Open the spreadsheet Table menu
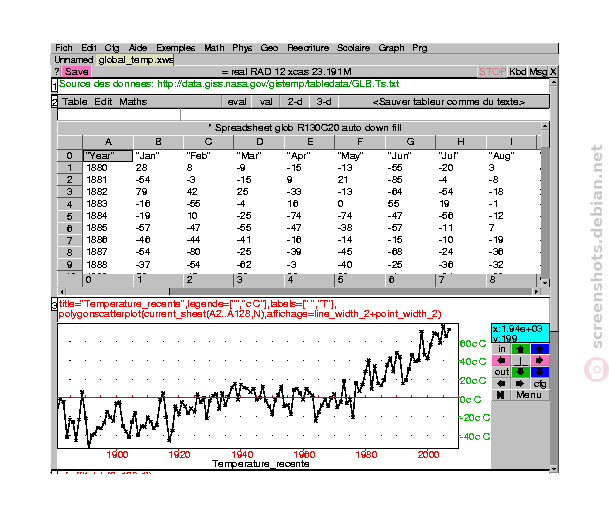 click(x=75, y=102)
